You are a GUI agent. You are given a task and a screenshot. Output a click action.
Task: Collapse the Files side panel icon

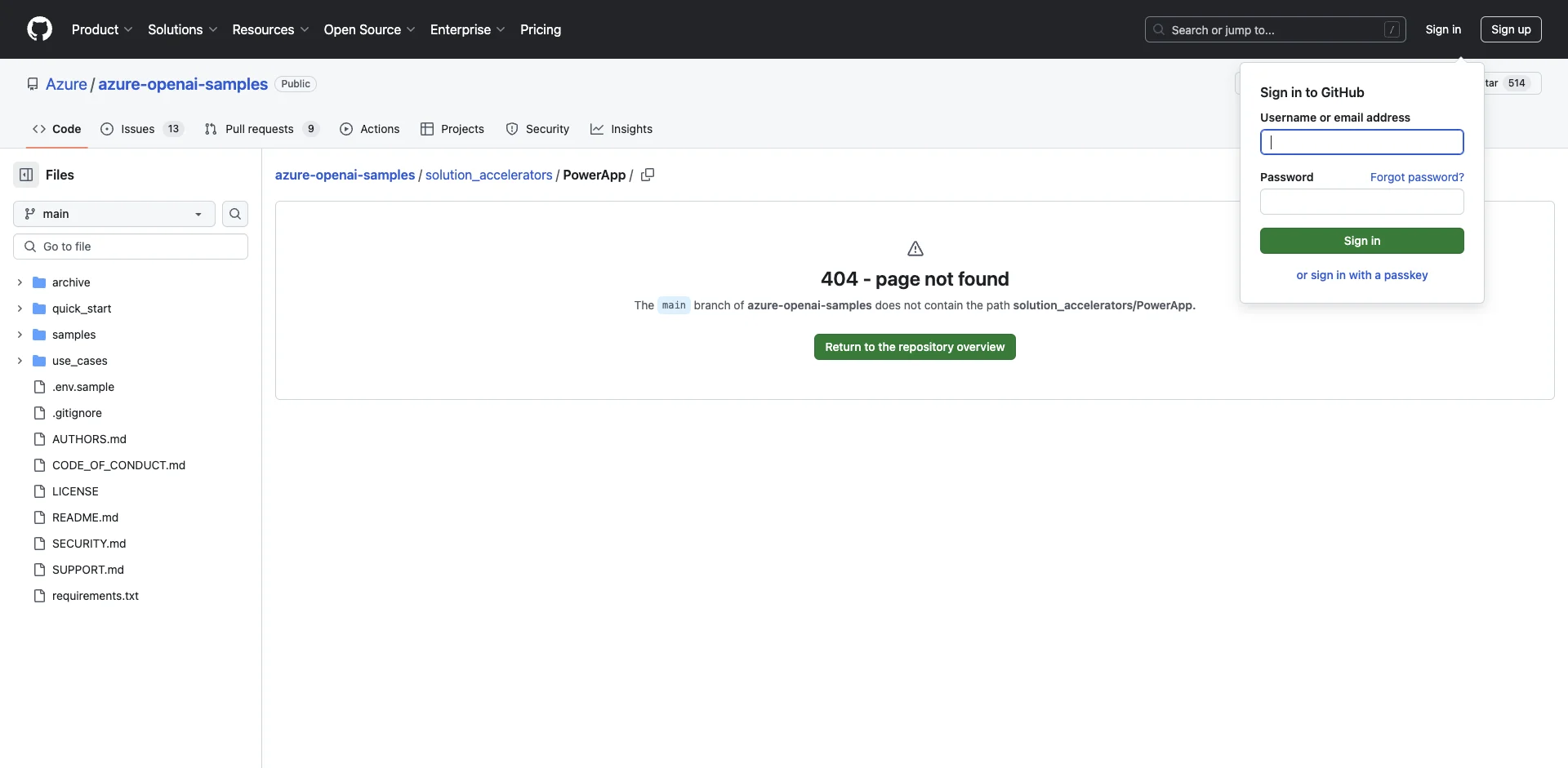[26, 175]
